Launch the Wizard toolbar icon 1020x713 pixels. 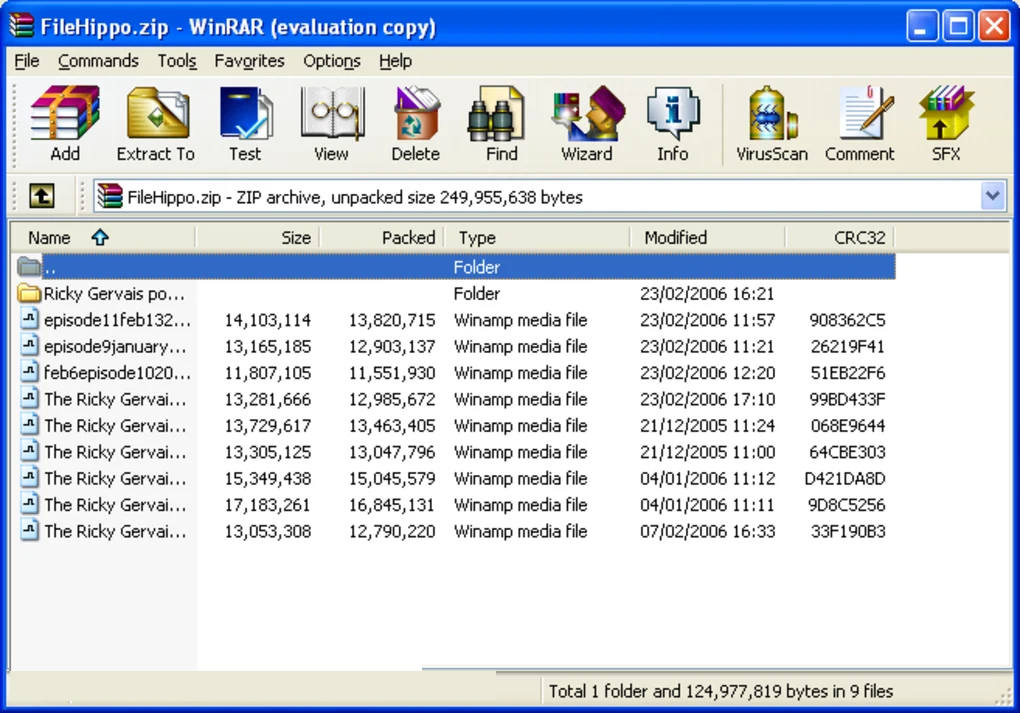(588, 113)
